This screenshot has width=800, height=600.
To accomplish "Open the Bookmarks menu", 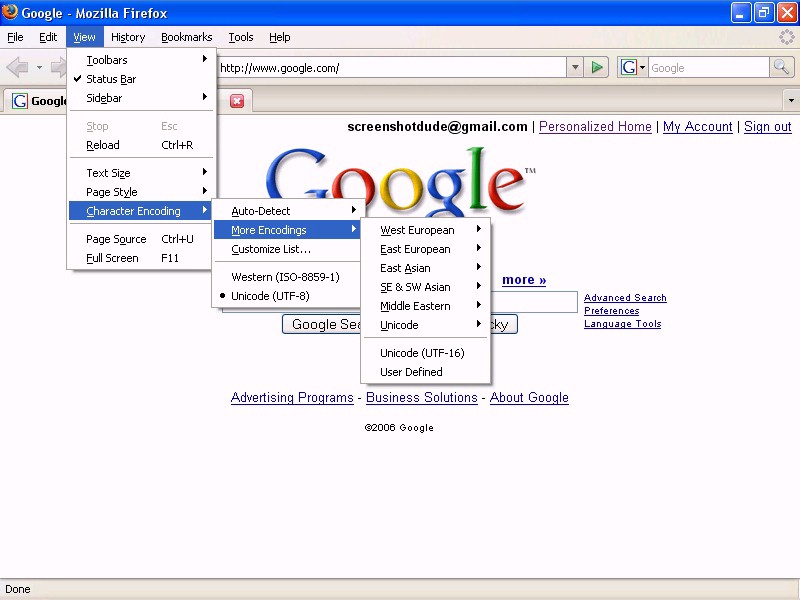I will [x=186, y=37].
